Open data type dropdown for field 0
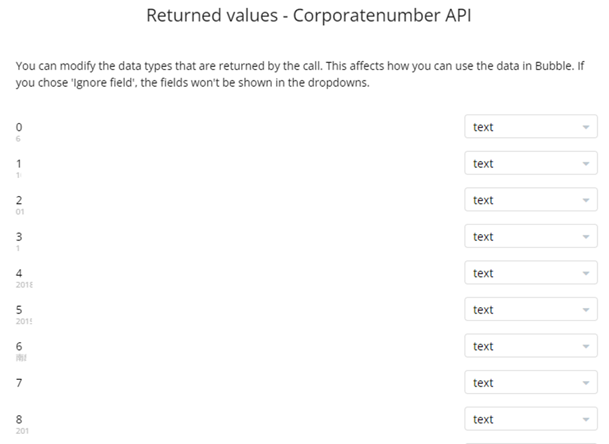 [530, 127]
